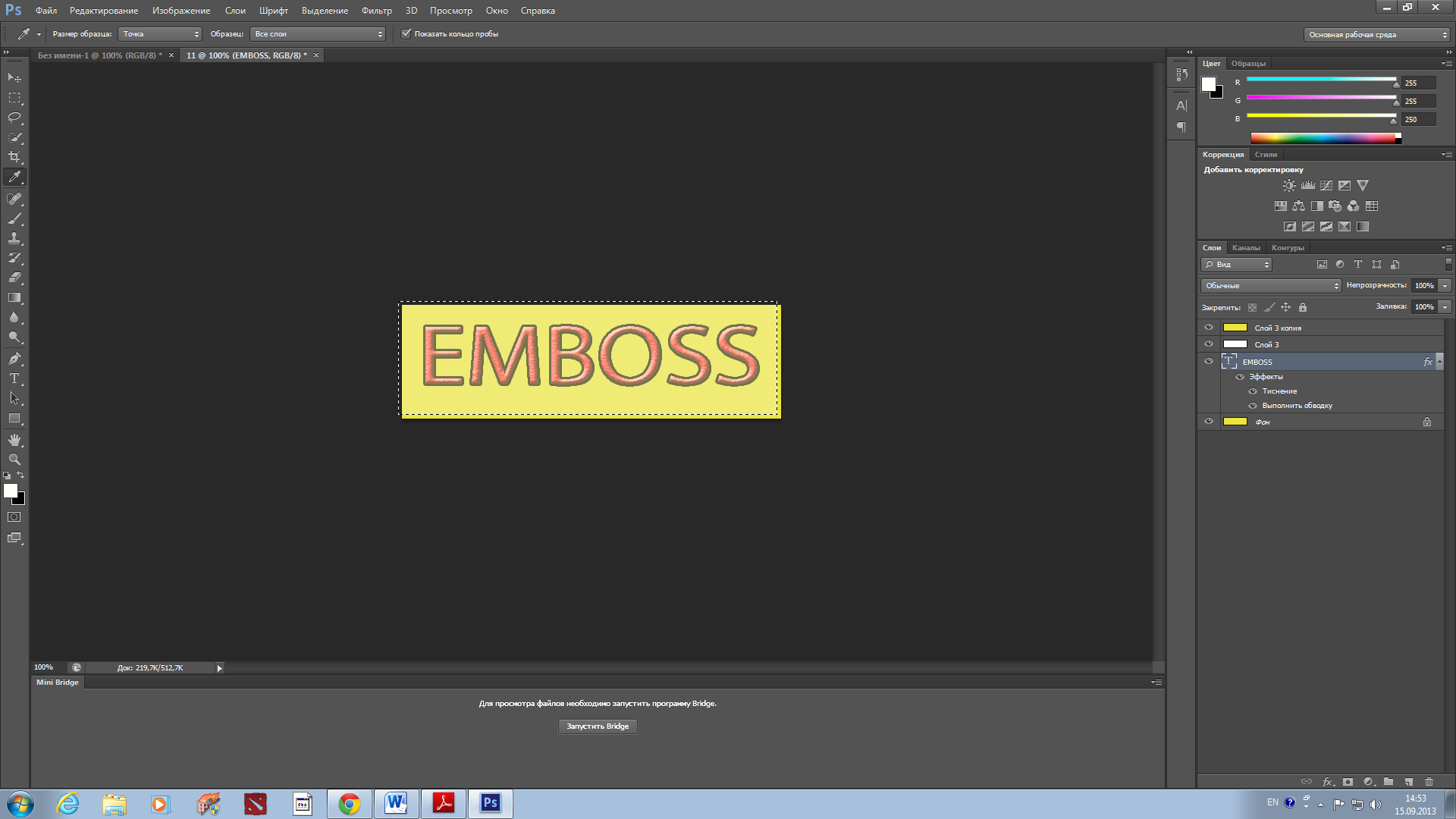The image size is (1456, 819).
Task: Create new layer icon in Layers panel
Action: (x=1408, y=781)
